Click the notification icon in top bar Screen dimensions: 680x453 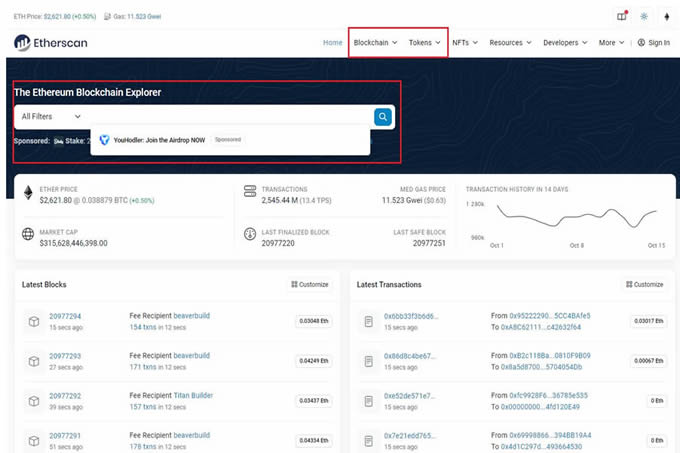[621, 16]
